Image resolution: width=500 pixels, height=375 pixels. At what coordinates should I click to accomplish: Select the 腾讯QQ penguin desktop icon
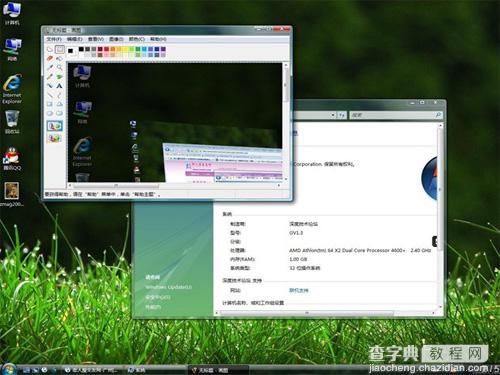tap(12, 159)
